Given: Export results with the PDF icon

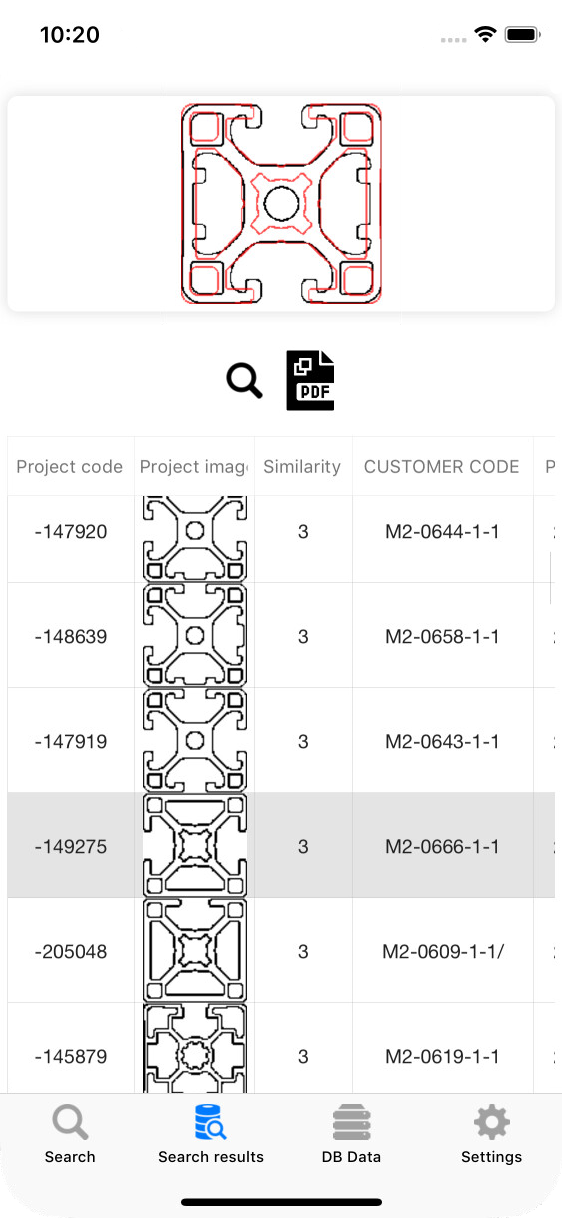Looking at the screenshot, I should click(x=310, y=380).
